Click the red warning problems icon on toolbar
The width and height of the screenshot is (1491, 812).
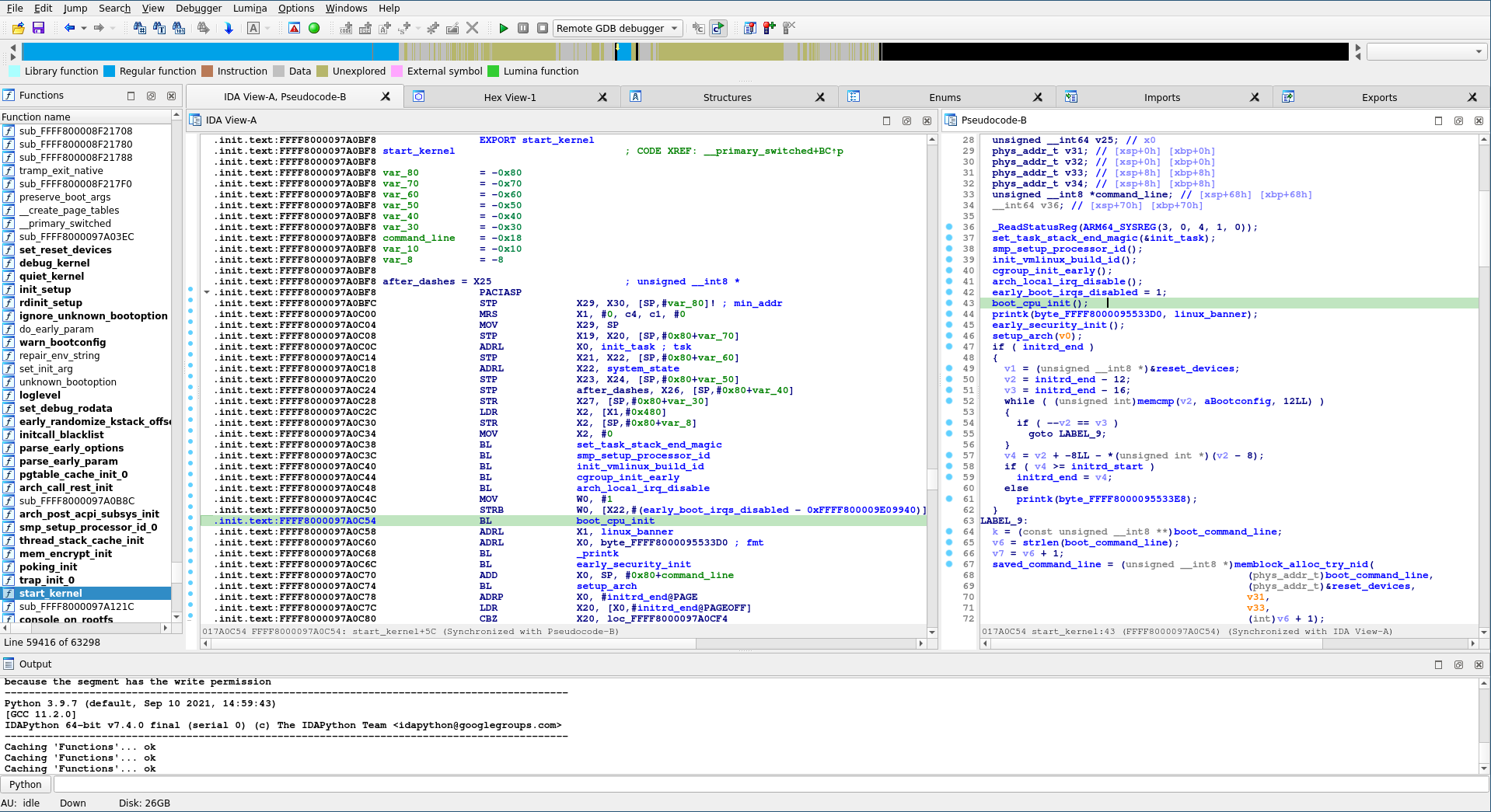click(294, 28)
